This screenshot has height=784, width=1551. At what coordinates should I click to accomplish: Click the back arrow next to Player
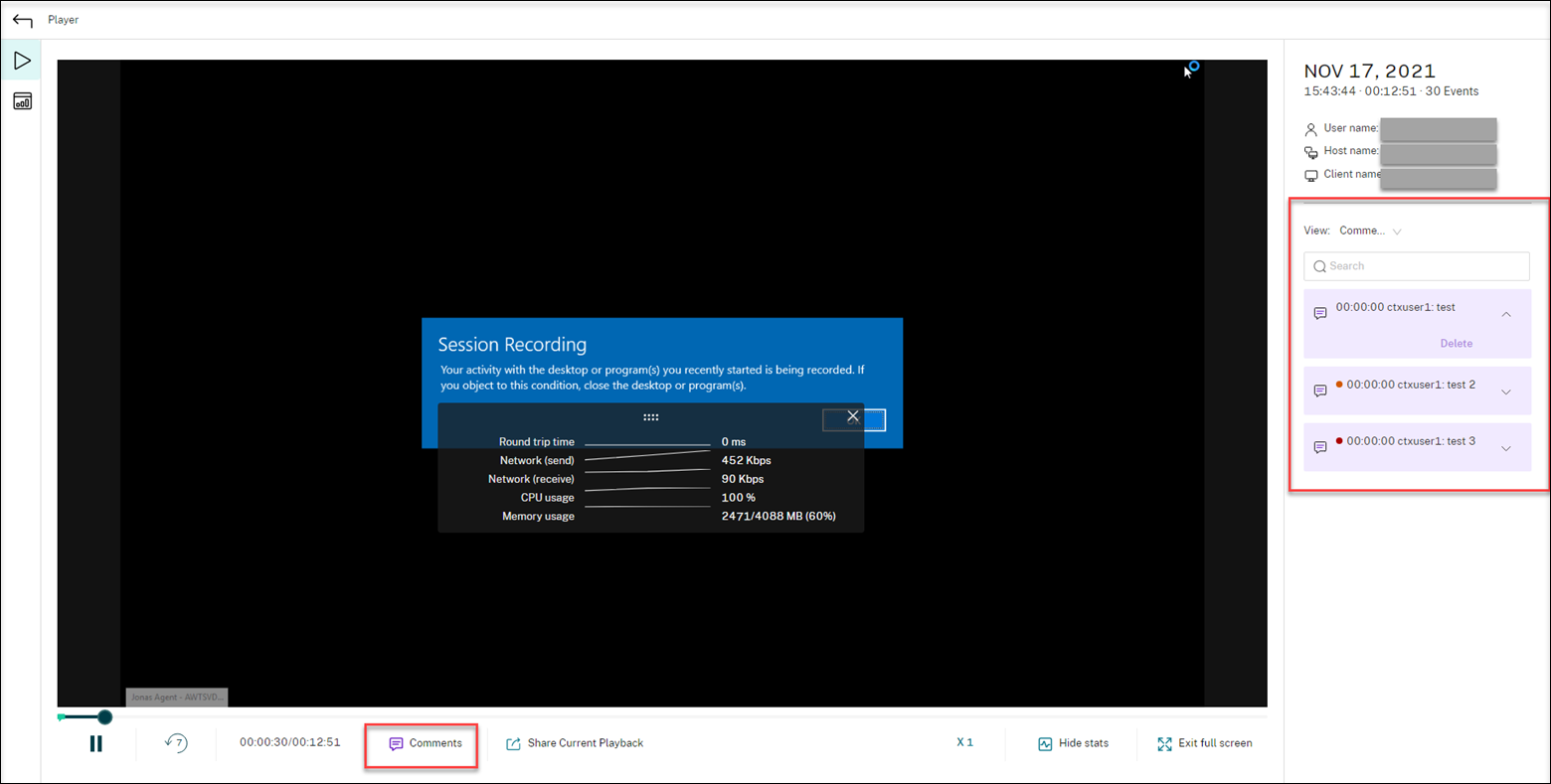tap(22, 20)
